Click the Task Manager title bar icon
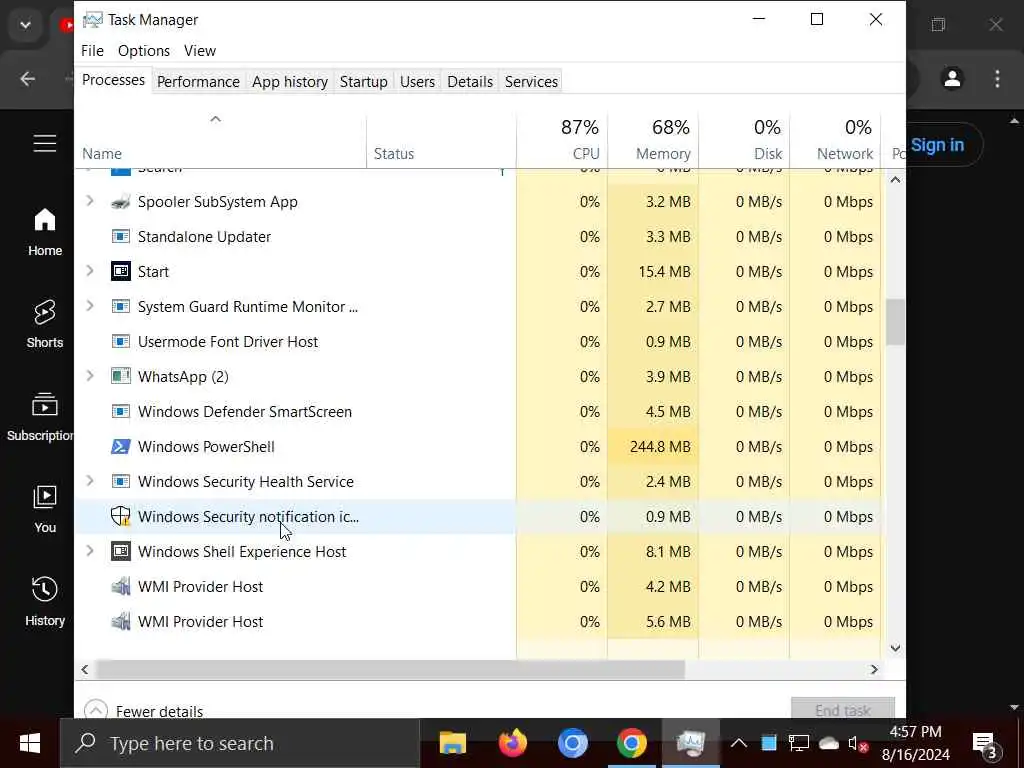The height and width of the screenshot is (768, 1024). point(93,20)
